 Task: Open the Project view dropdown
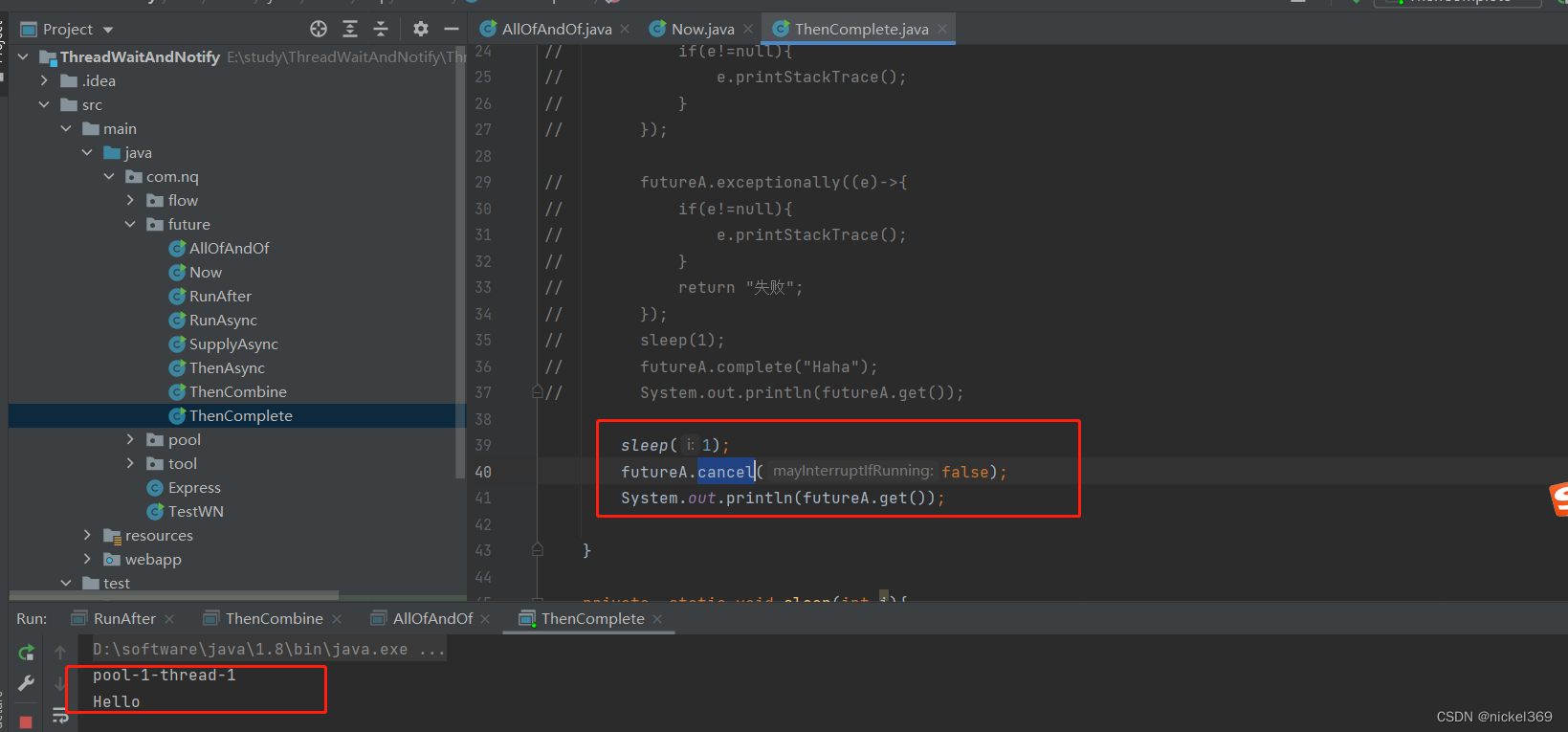(x=108, y=30)
